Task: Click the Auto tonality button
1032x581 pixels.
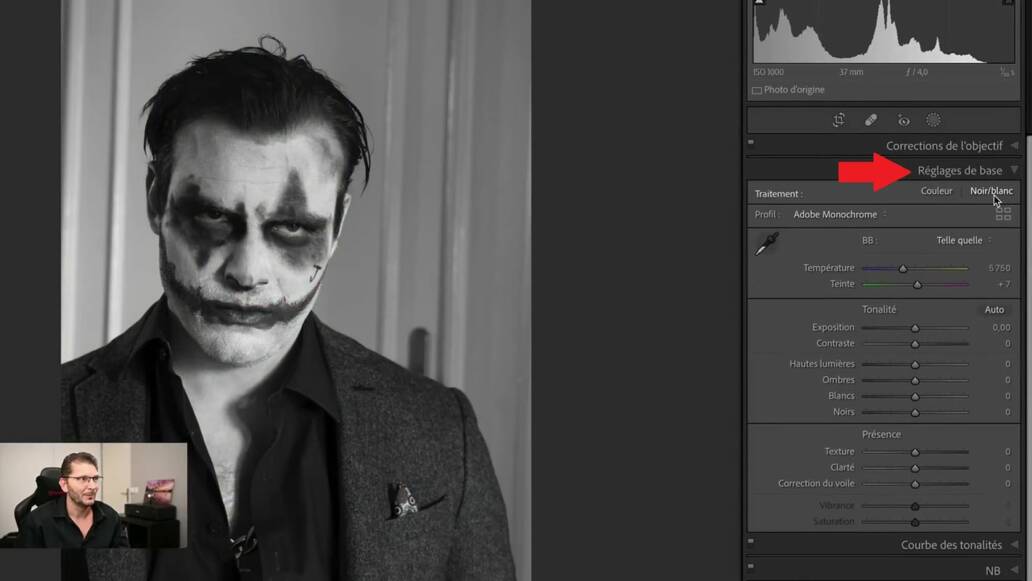Action: 993,310
